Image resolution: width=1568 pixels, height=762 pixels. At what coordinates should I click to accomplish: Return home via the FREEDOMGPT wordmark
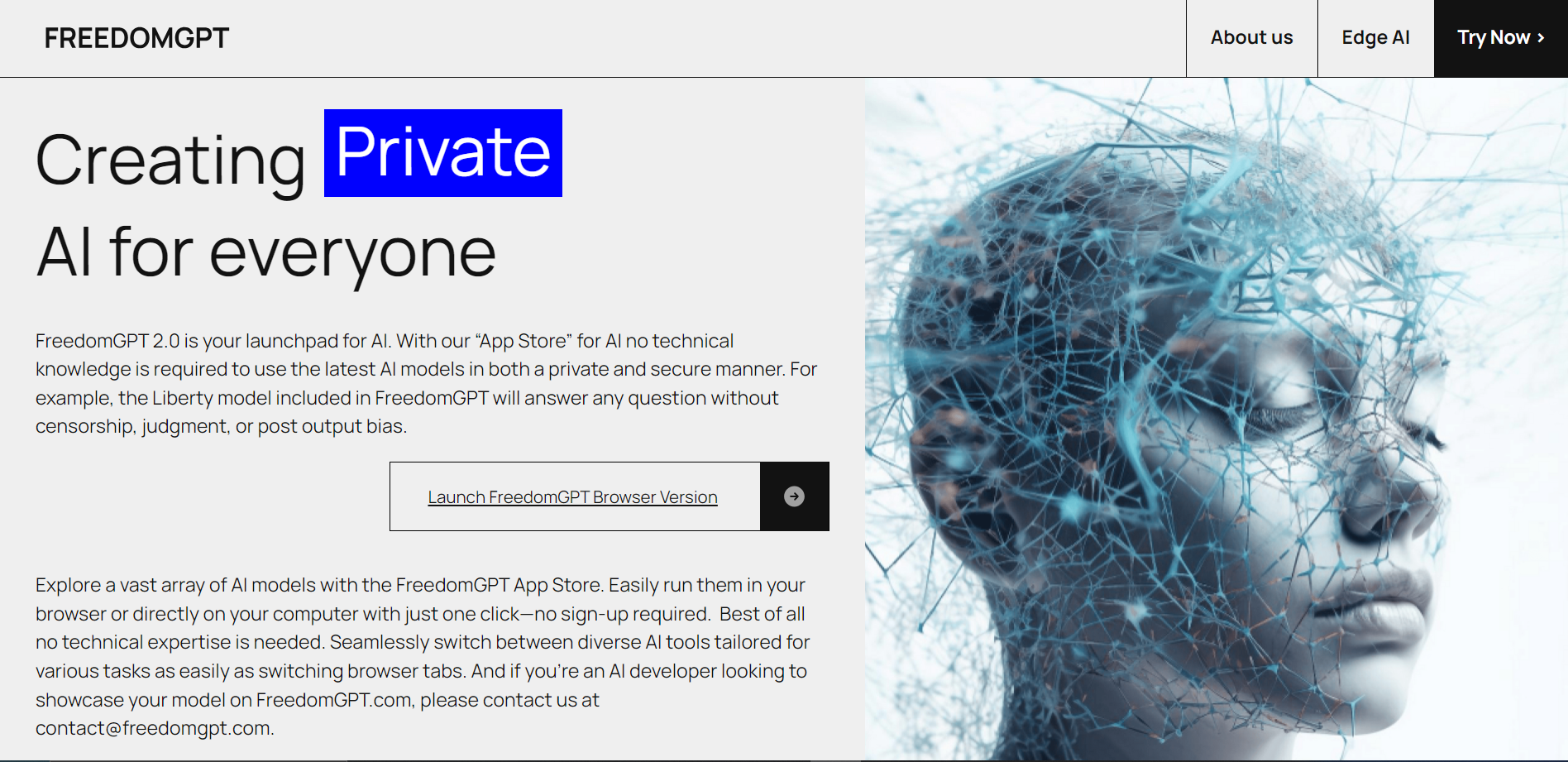point(136,37)
